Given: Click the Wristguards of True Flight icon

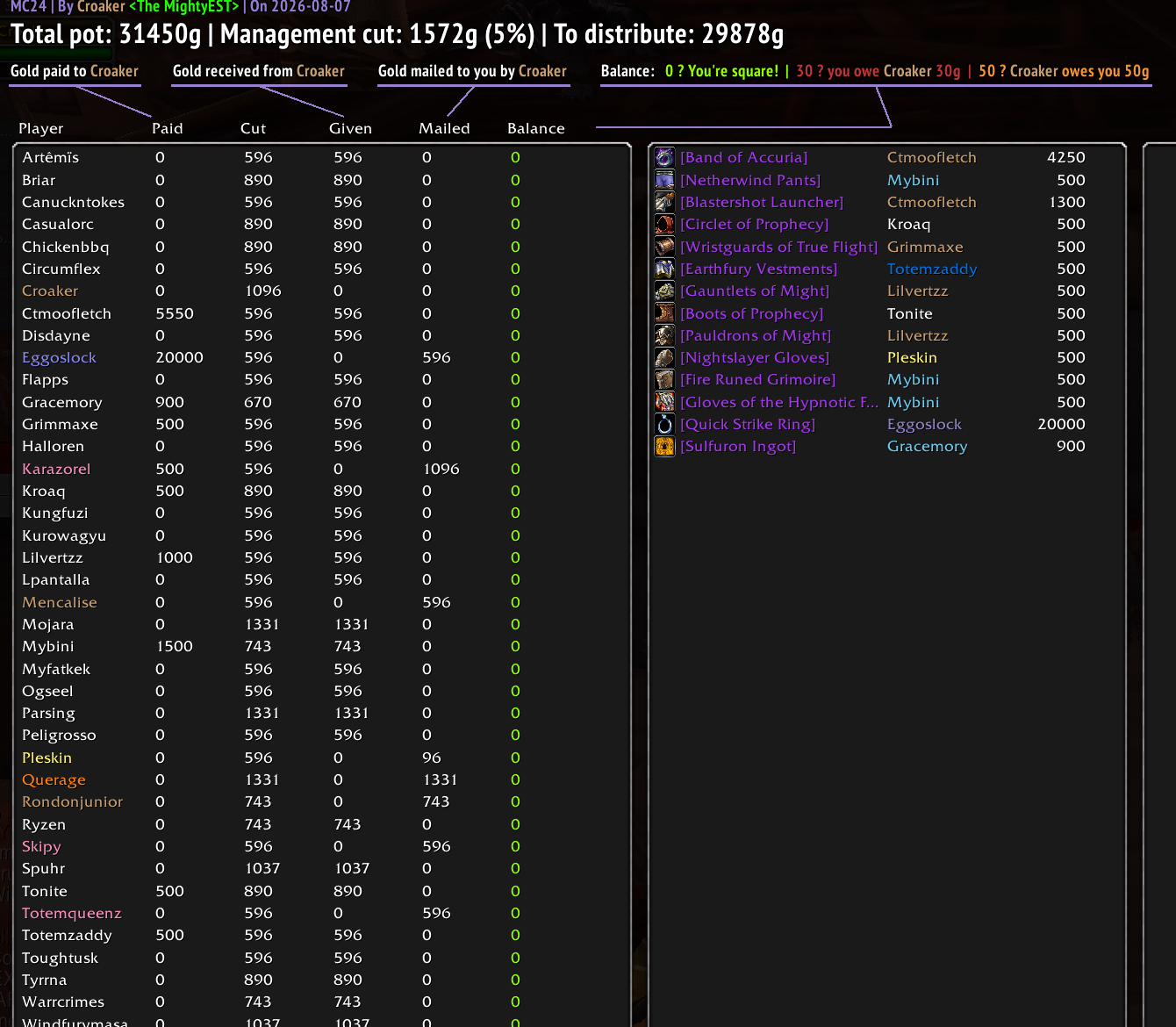Looking at the screenshot, I should click(x=665, y=247).
